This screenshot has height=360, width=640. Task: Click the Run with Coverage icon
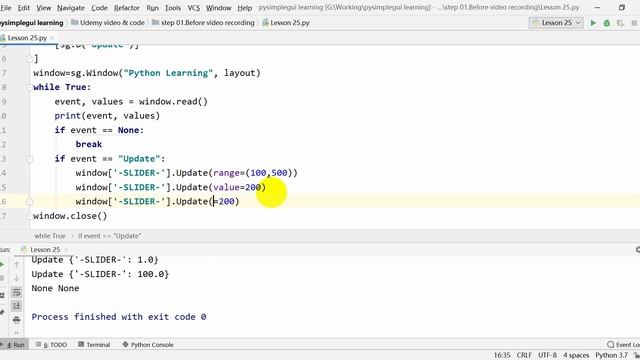click(620, 23)
